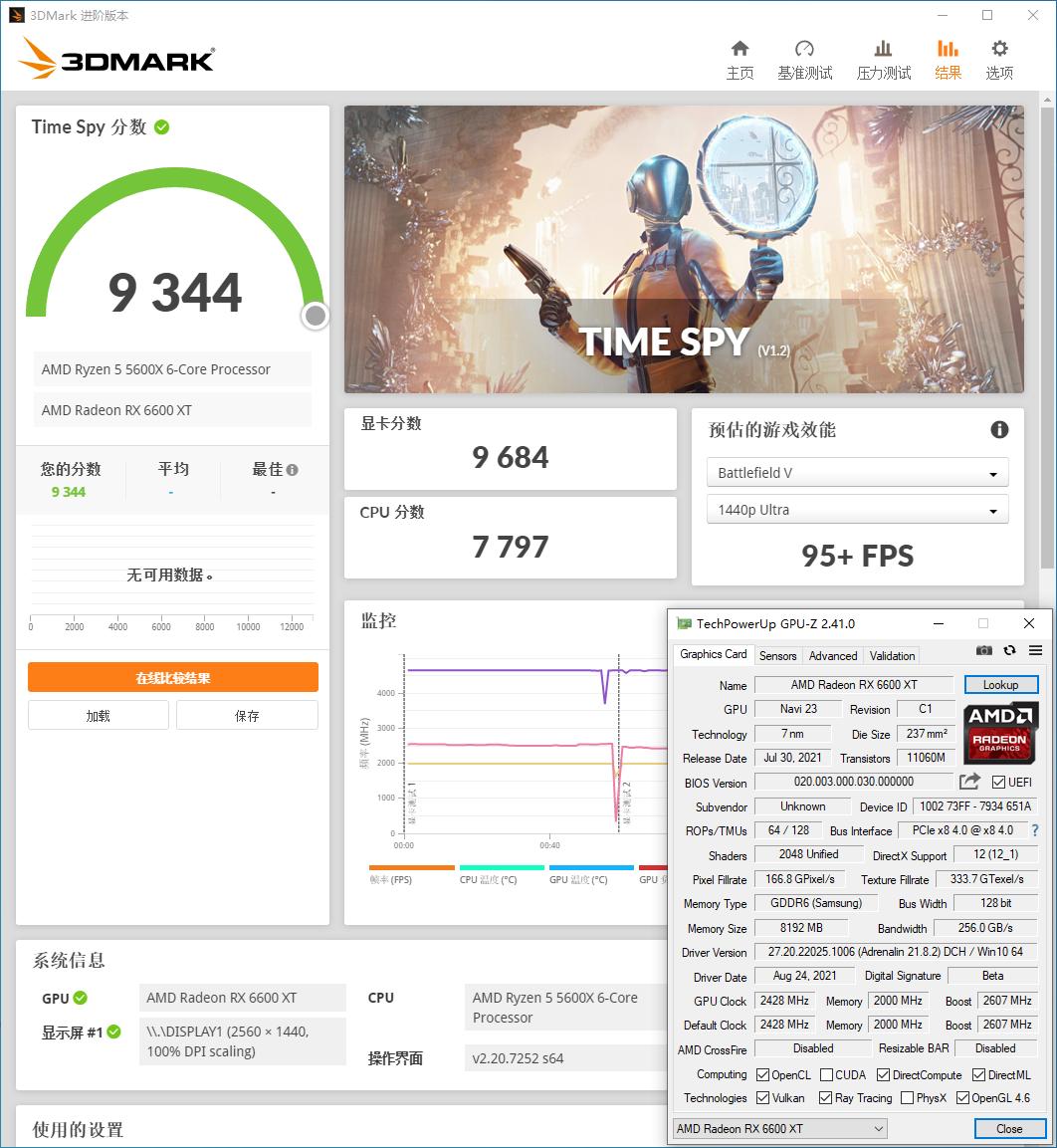Capture screenshot with GPU-Z camera icon
Viewport: 1057px width, 1148px height.
click(x=983, y=650)
